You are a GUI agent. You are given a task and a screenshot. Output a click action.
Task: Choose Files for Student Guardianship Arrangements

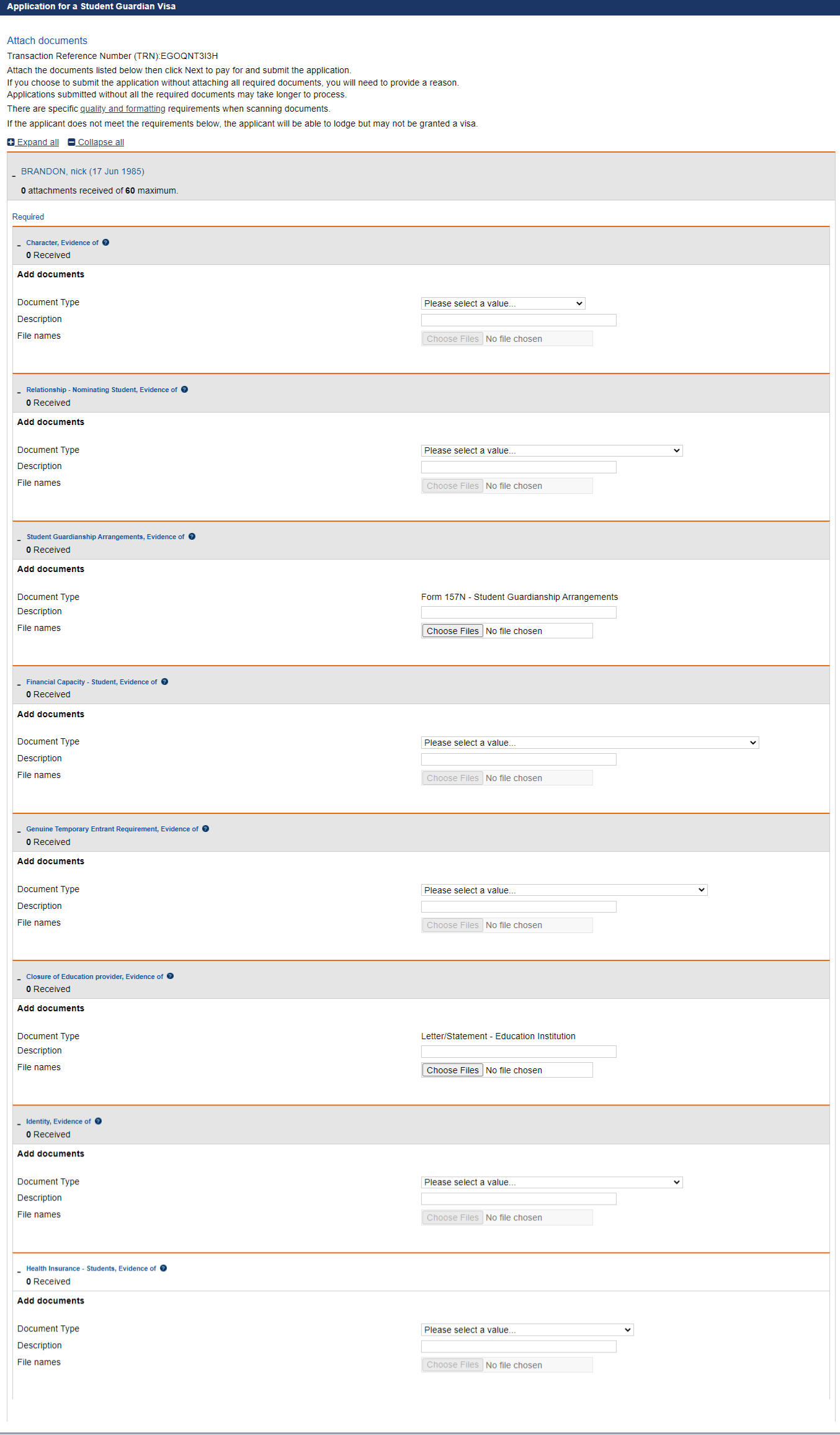(452, 631)
